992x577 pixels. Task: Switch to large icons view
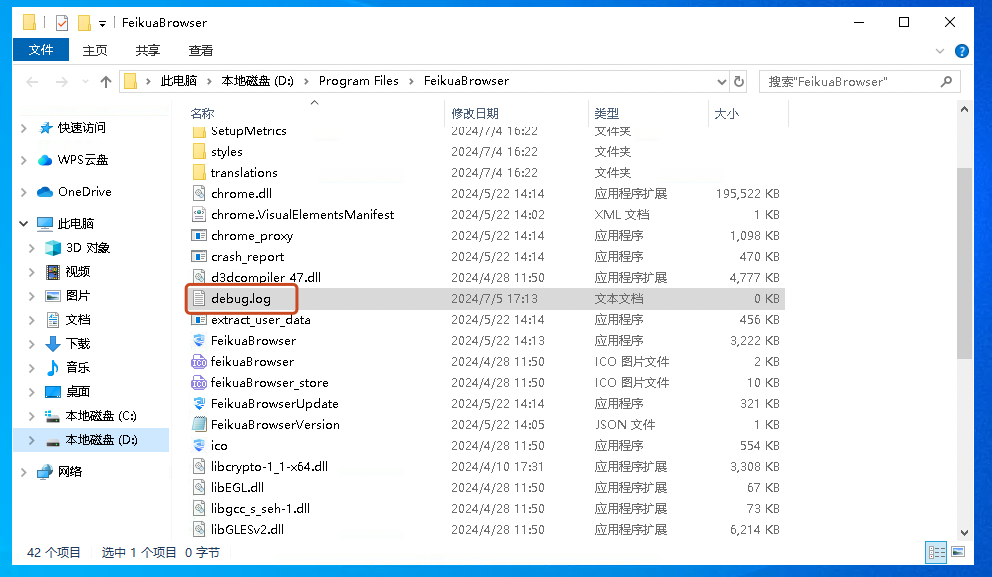pos(957,551)
